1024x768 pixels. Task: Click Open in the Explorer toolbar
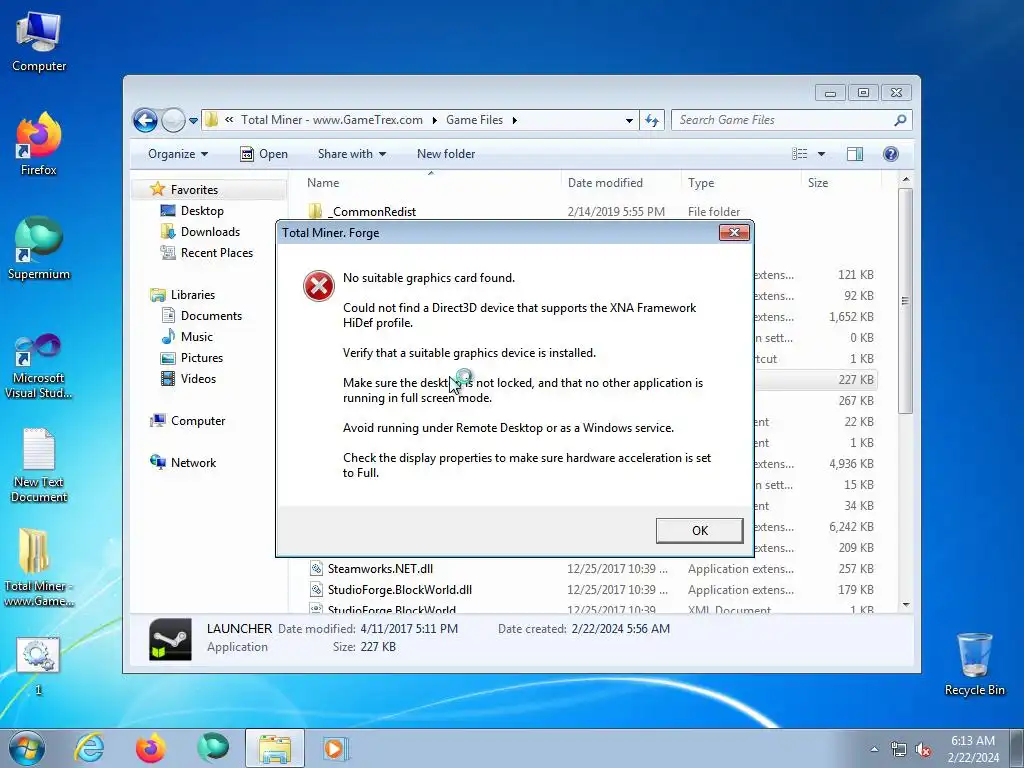coord(264,154)
